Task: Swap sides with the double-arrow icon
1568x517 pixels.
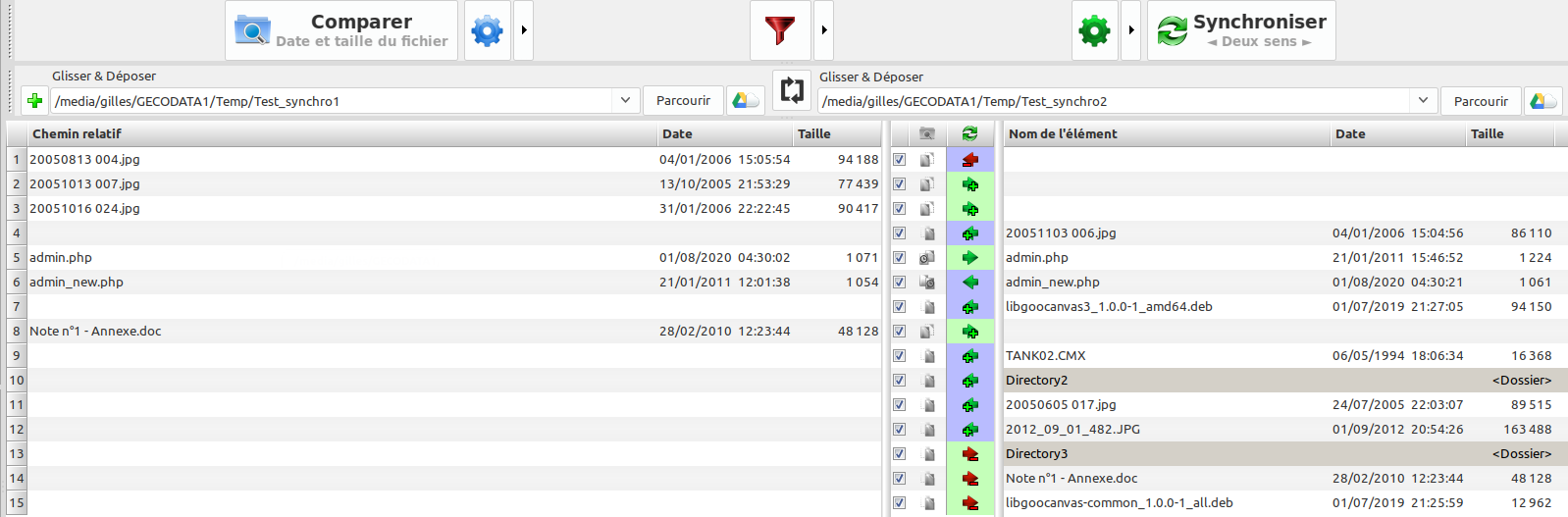Action: 792,90
